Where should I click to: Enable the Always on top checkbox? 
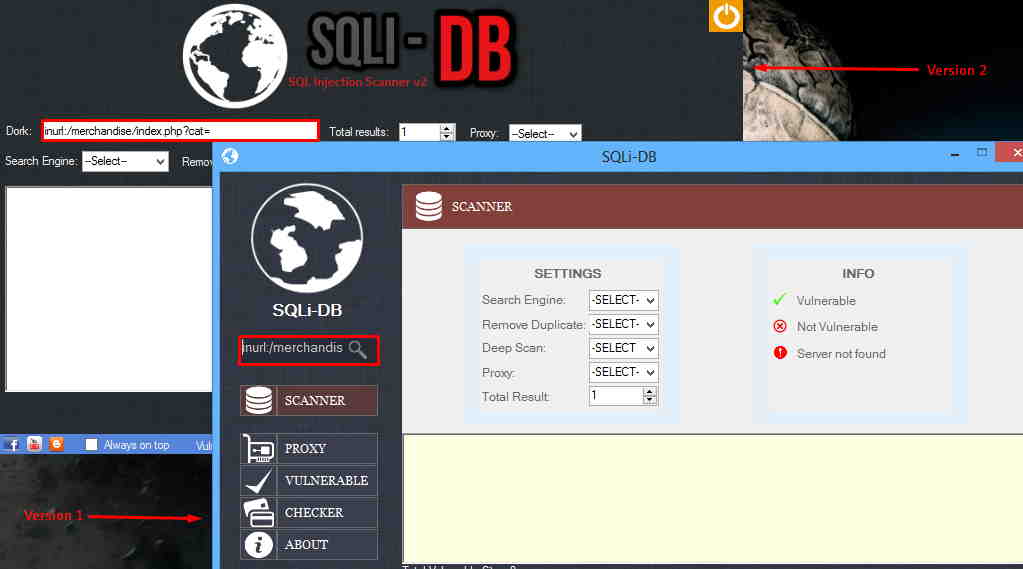[92, 445]
